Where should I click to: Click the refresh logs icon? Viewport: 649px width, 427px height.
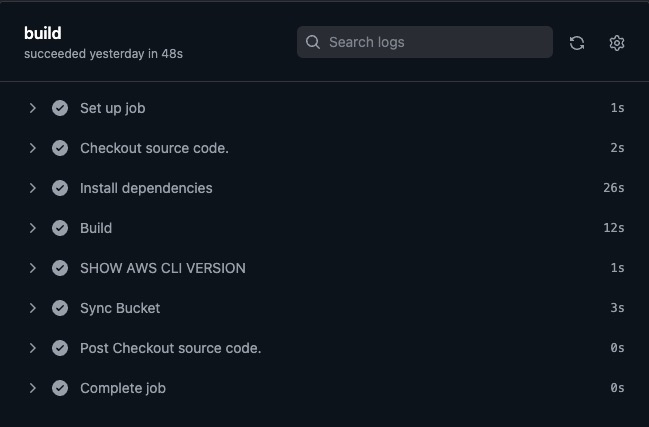(577, 43)
